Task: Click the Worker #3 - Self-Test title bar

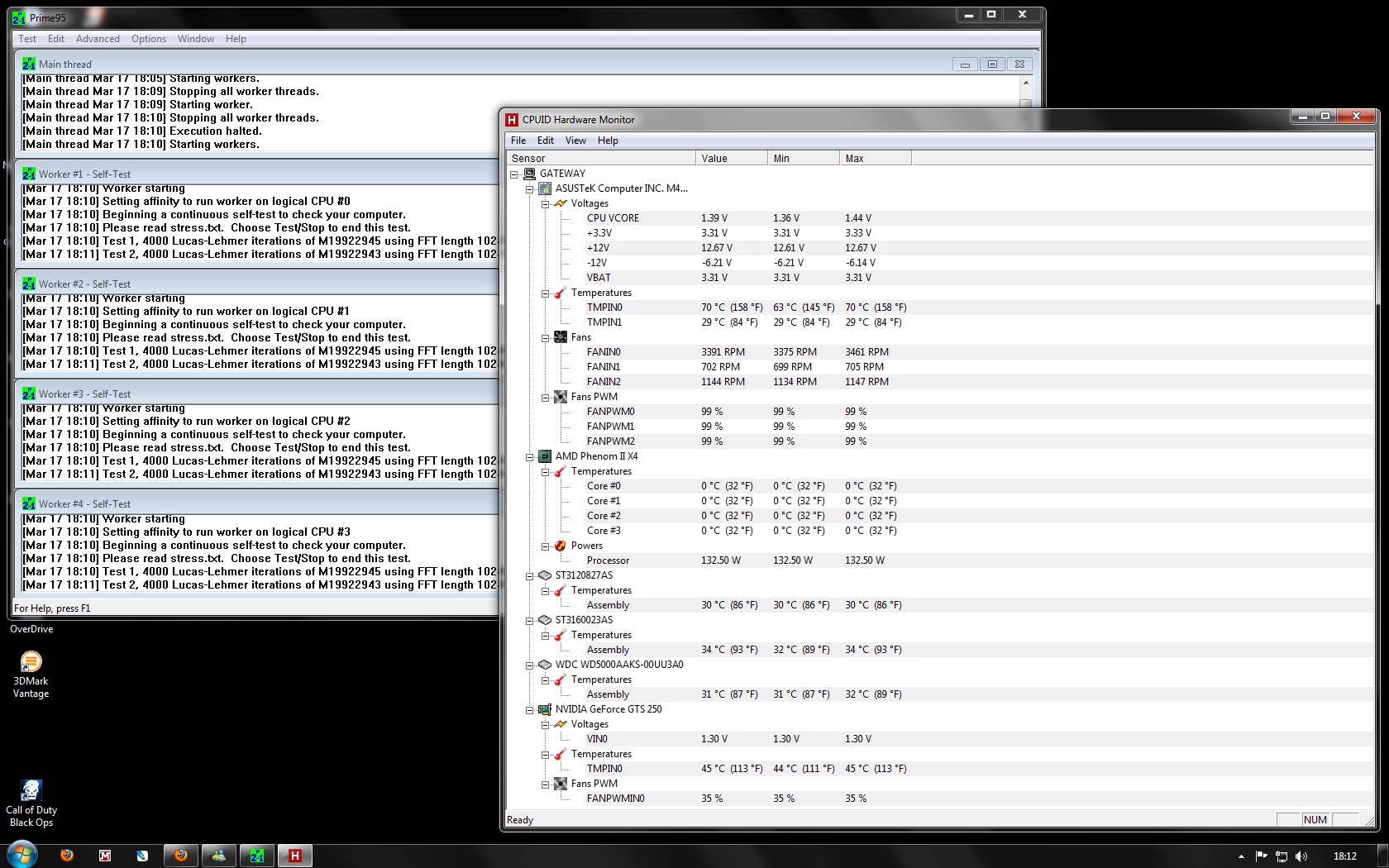Action: click(258, 393)
